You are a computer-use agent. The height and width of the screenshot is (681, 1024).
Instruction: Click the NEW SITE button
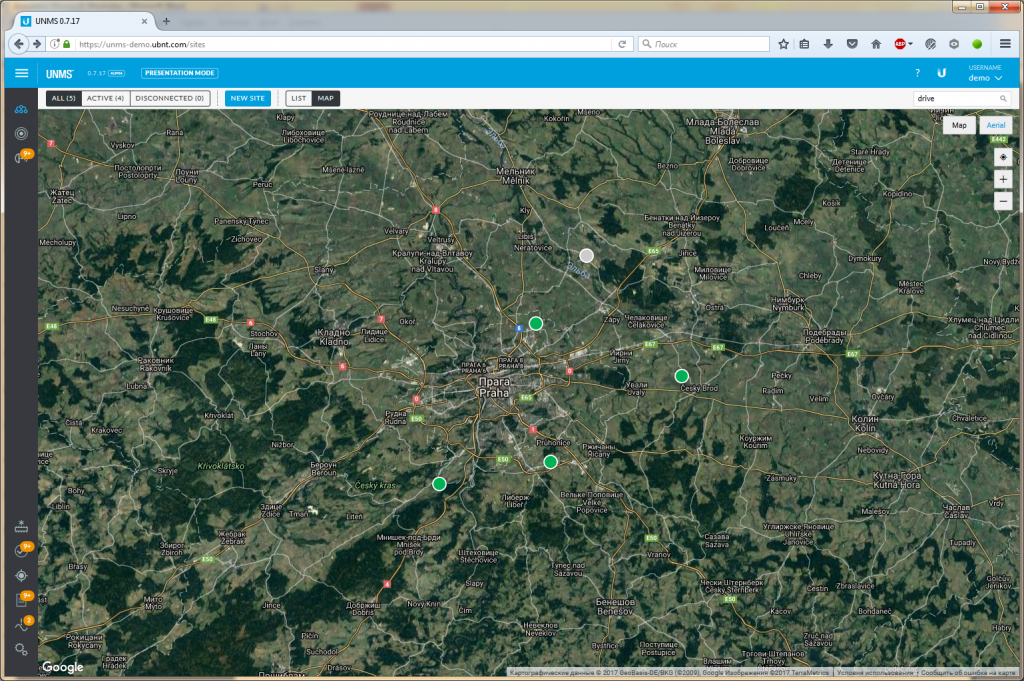pyautogui.click(x=247, y=98)
